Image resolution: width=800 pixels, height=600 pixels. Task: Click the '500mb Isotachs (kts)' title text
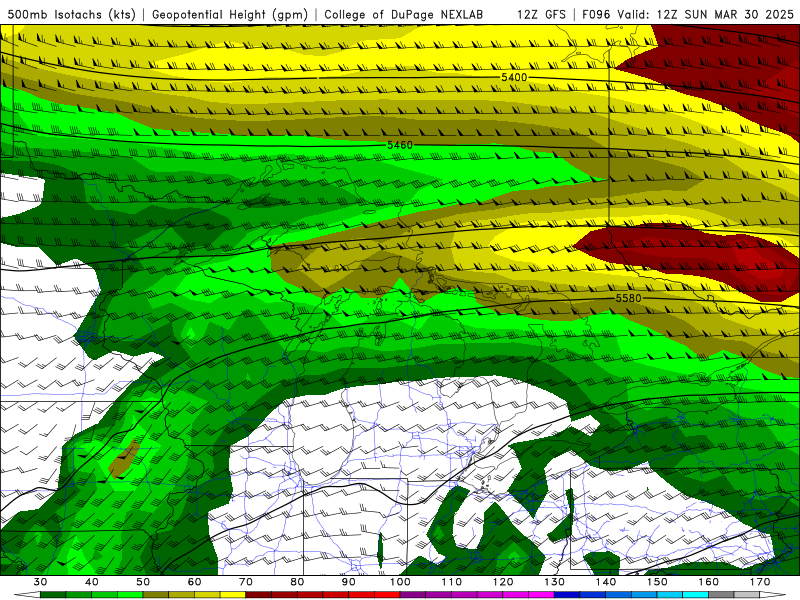point(71,15)
